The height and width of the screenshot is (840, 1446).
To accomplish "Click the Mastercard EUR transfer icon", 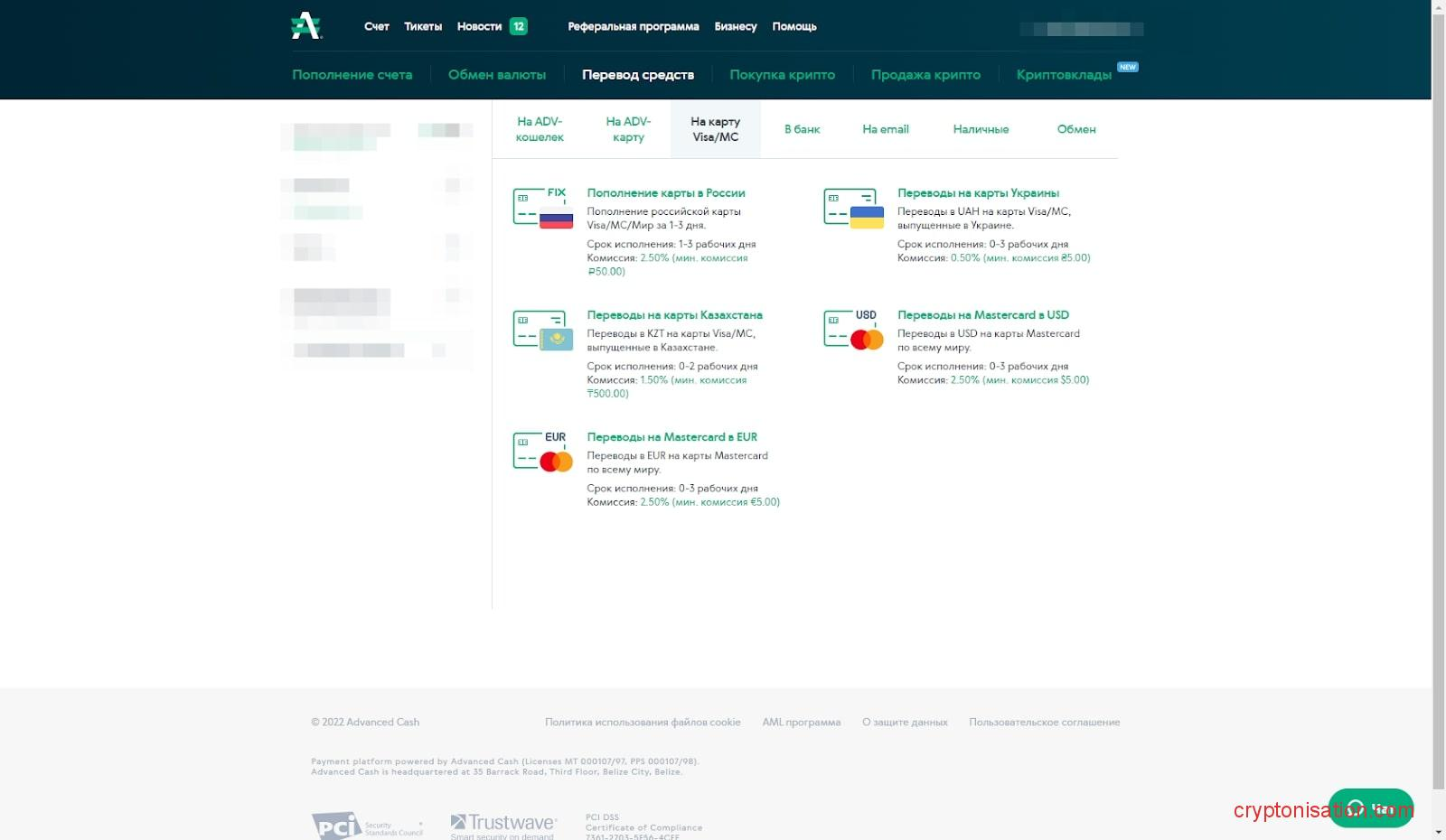I will coord(543,452).
